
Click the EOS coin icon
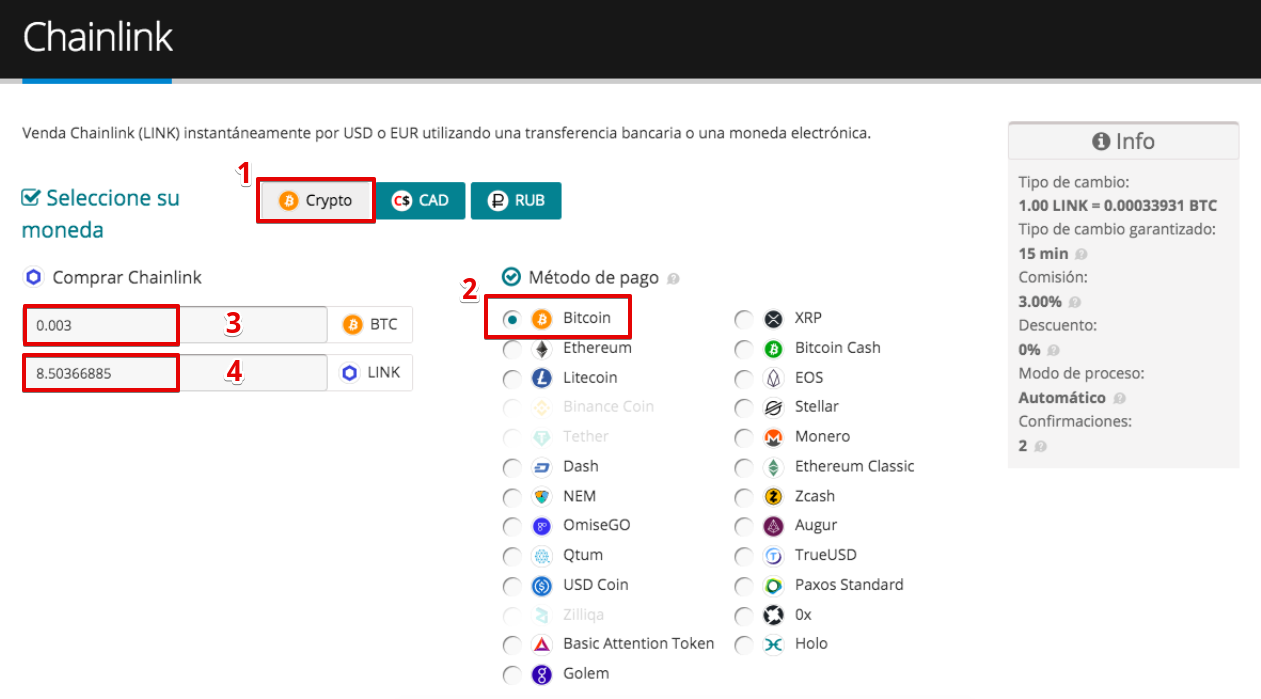click(x=773, y=379)
